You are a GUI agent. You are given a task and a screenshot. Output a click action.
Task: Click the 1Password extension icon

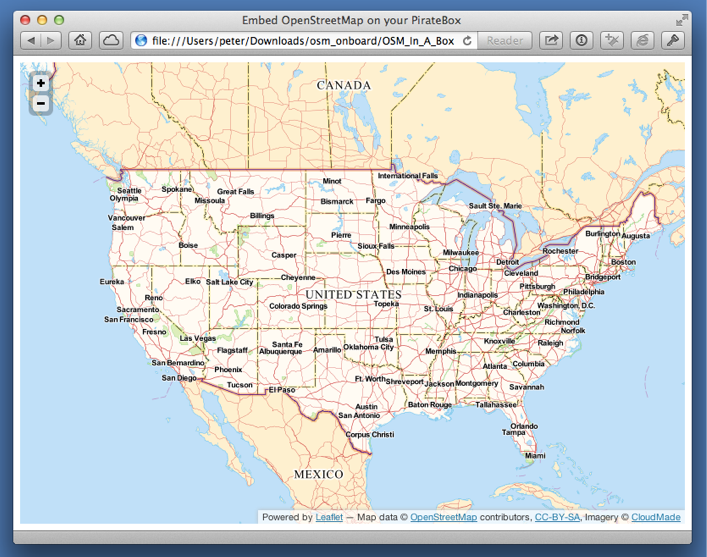coord(582,40)
